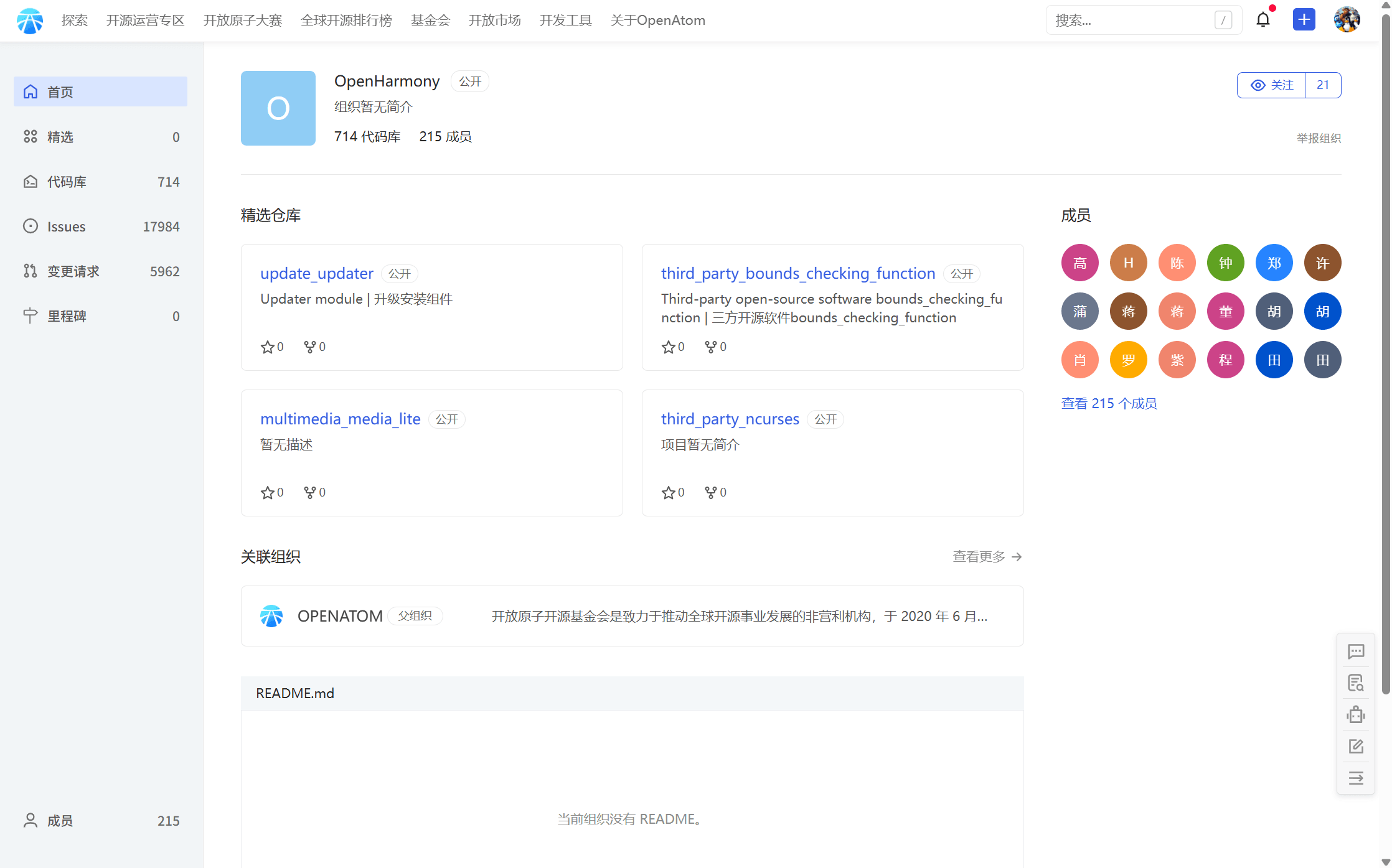Open the update_updater repository link

(x=317, y=273)
